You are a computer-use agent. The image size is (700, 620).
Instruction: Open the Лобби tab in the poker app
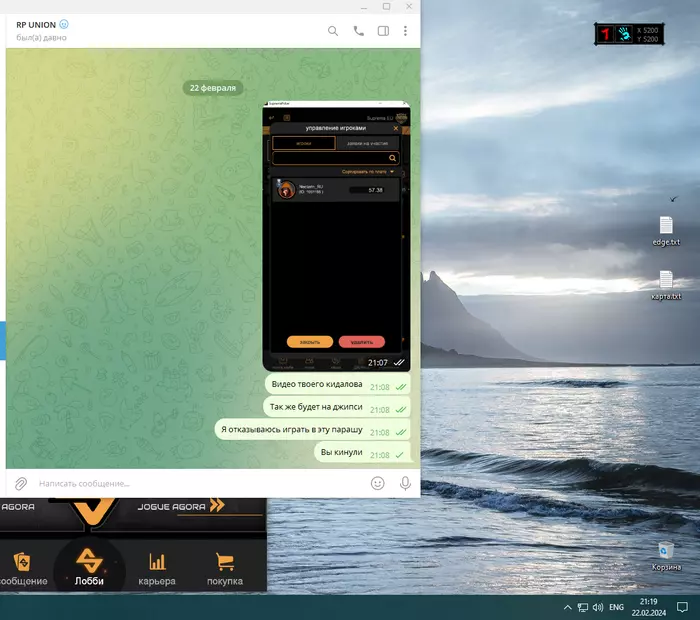tap(89, 566)
